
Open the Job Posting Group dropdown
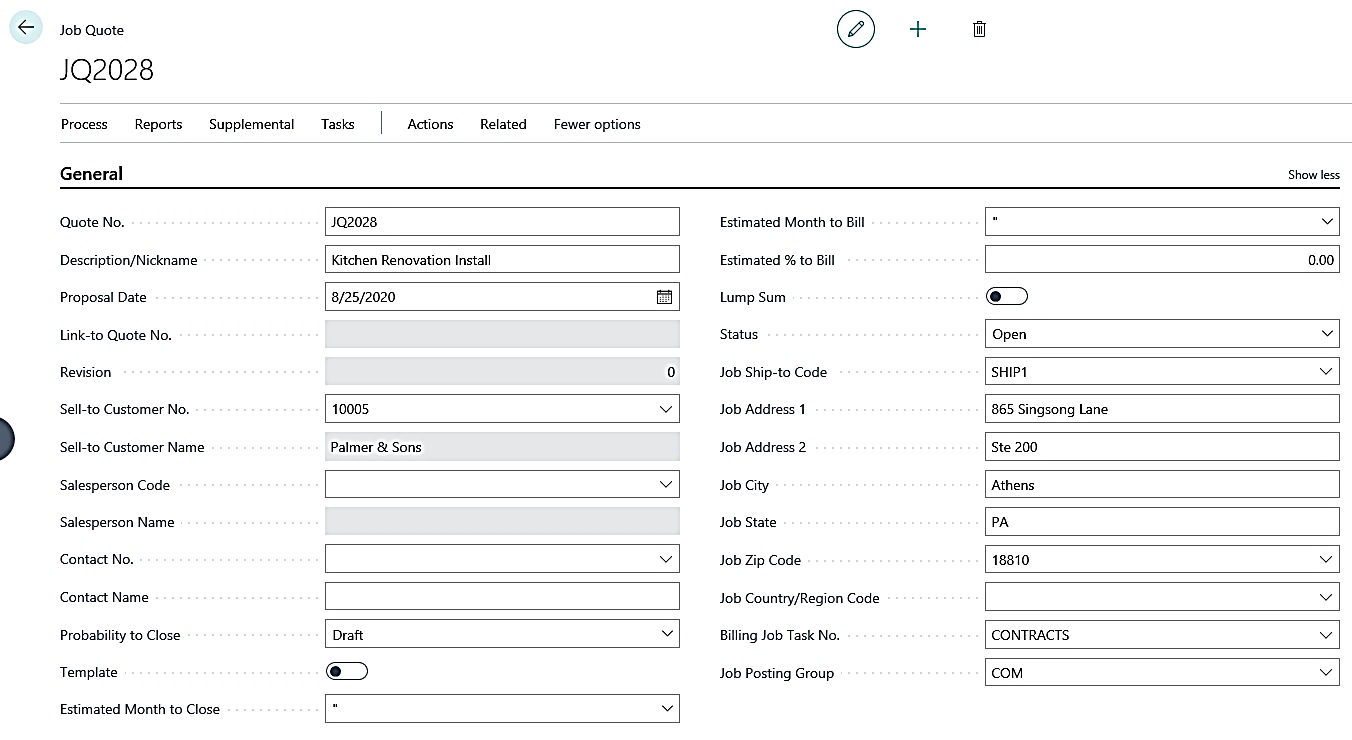tap(1326, 673)
